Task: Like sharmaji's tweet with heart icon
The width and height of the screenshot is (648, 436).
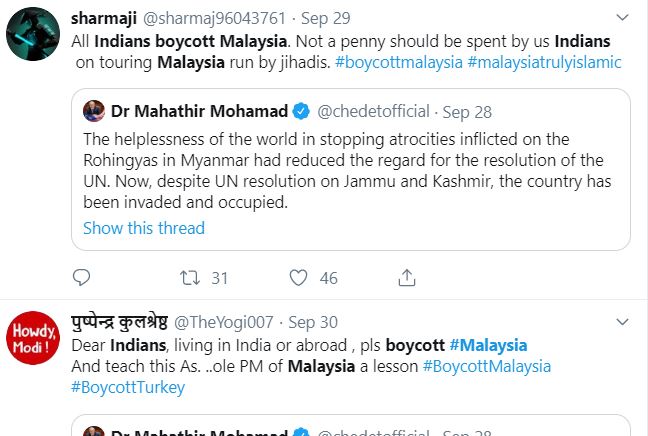Action: tap(298, 277)
